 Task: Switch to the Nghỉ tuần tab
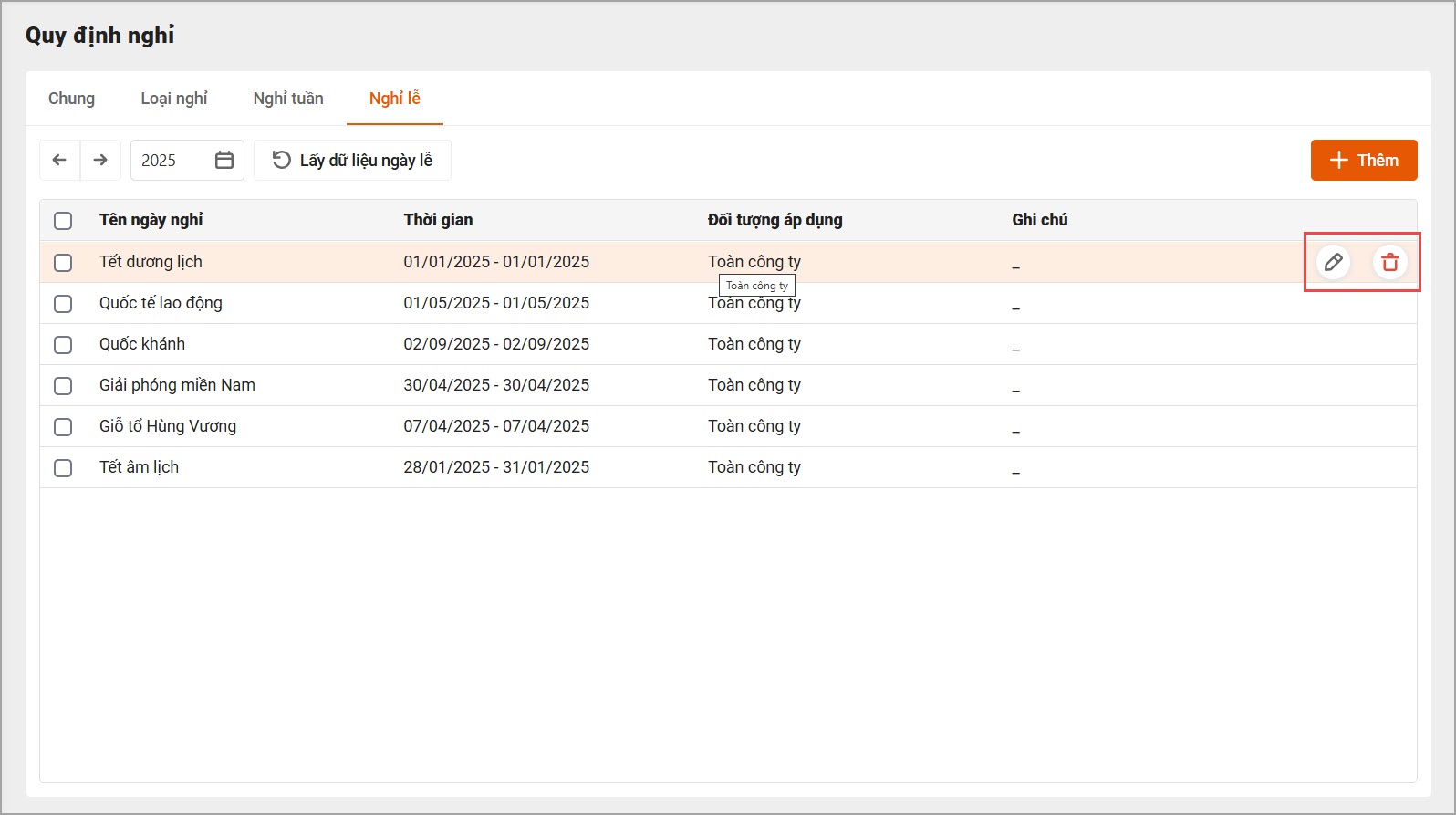[288, 99]
